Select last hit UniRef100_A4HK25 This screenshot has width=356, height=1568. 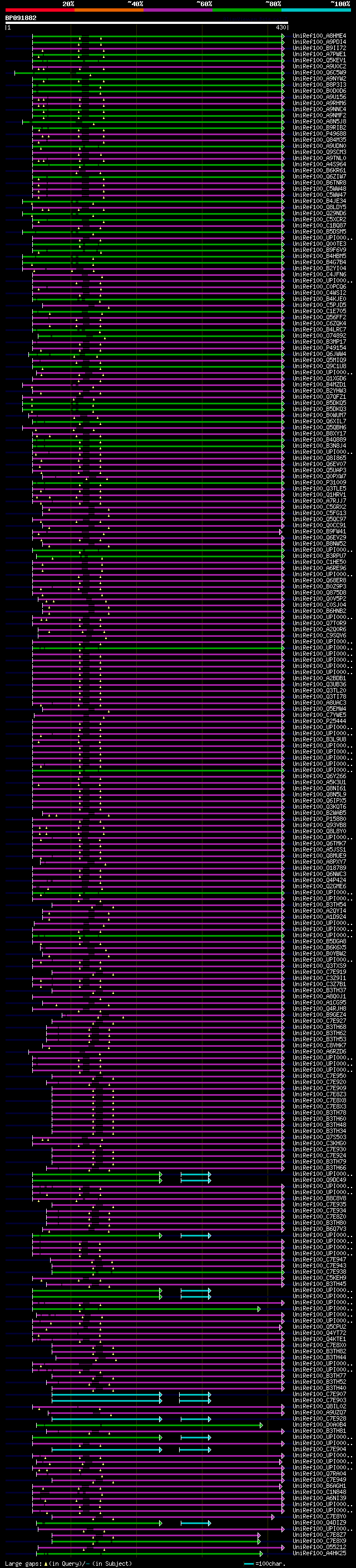click(x=319, y=1553)
